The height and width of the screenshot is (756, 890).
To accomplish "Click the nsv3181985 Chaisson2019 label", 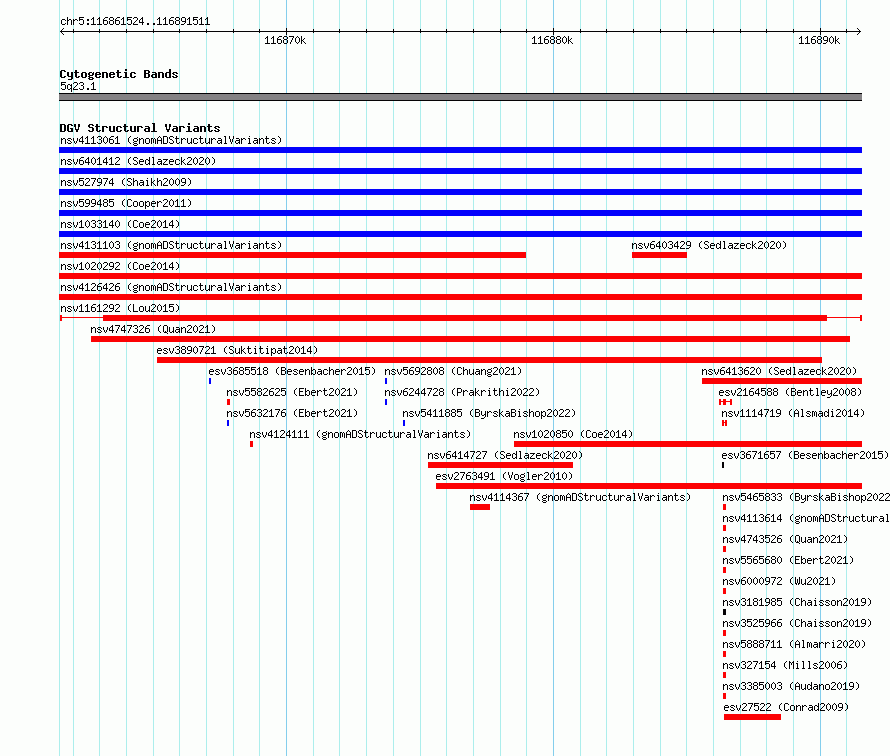I will pos(797,602).
